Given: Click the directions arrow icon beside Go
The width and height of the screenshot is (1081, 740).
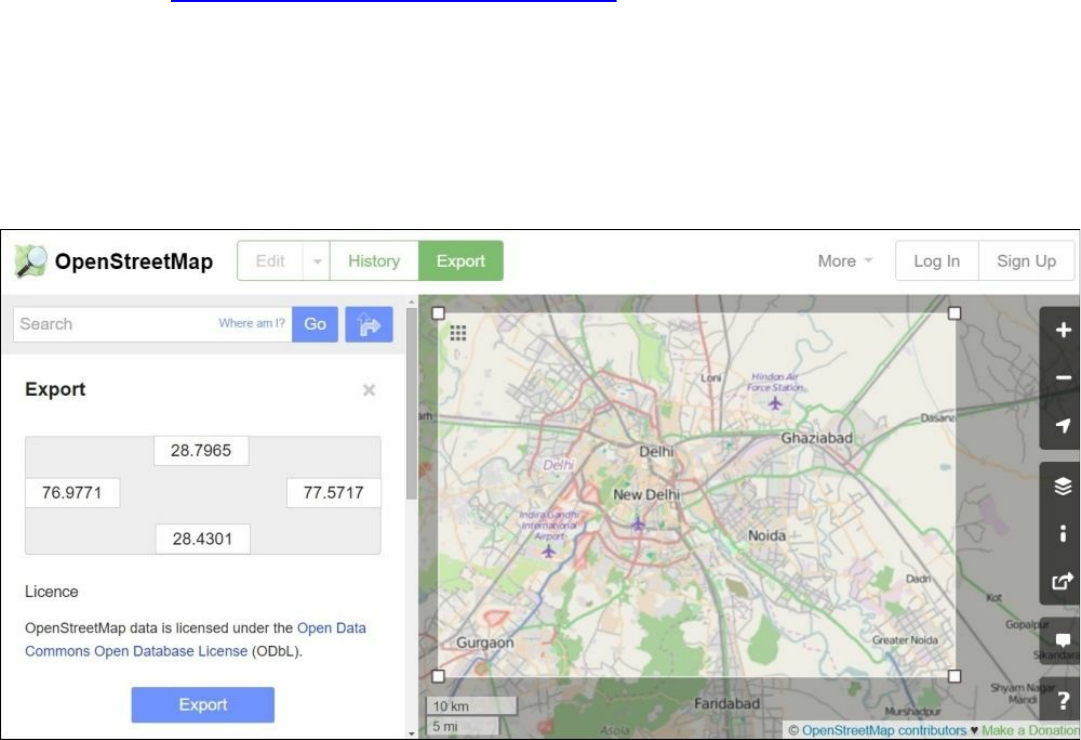Looking at the screenshot, I should (x=369, y=324).
